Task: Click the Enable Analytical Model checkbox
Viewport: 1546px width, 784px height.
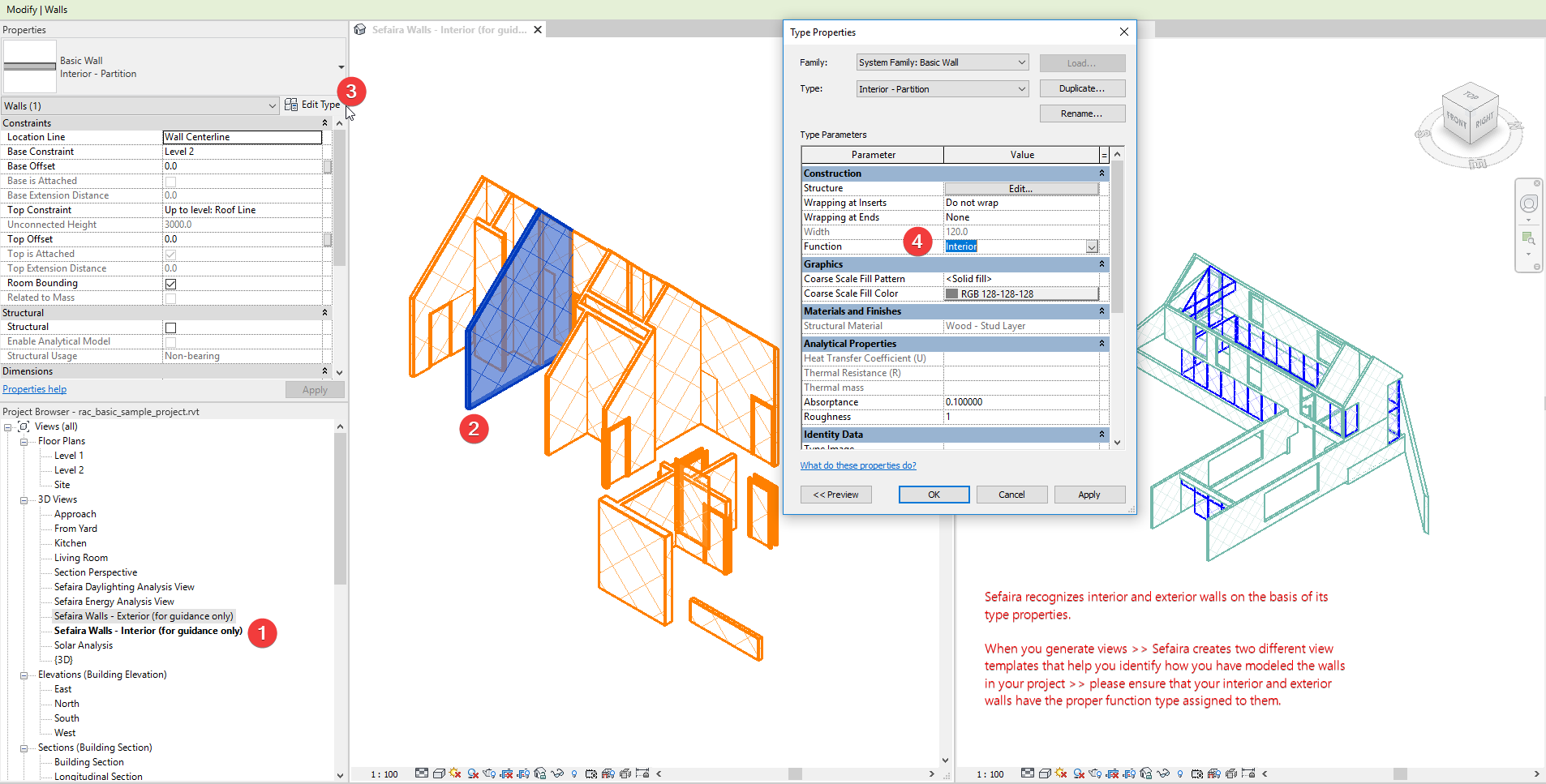Action: pos(170,342)
